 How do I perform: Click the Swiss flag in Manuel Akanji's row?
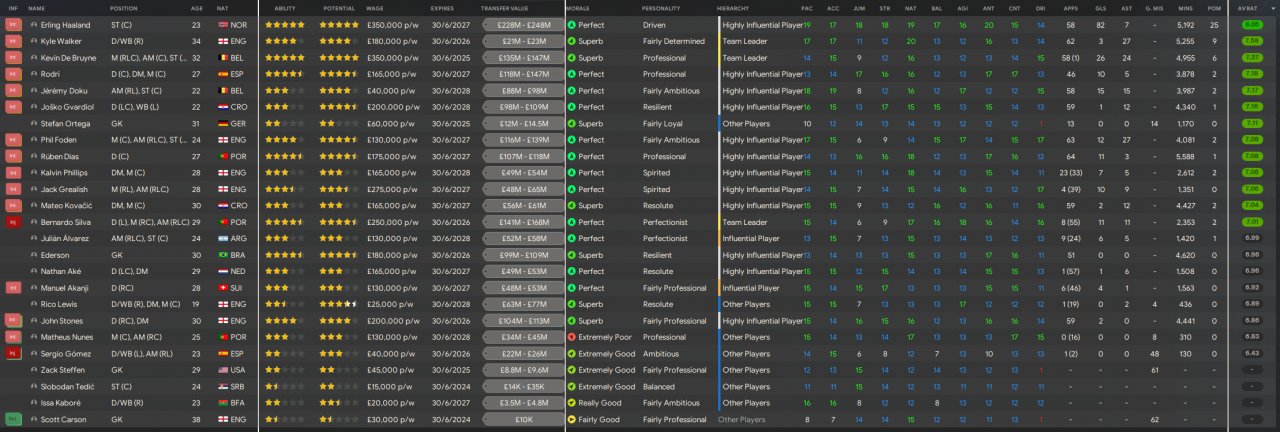pos(223,288)
